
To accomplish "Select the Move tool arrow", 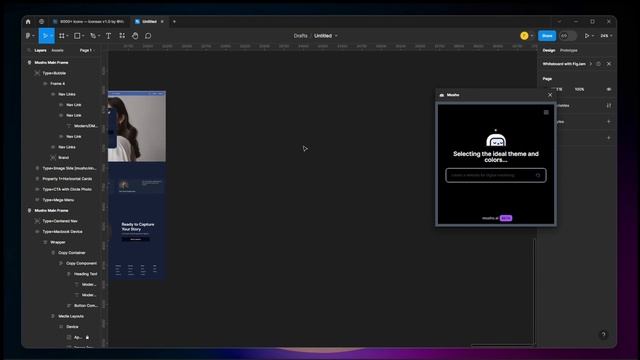I will 45,36.
